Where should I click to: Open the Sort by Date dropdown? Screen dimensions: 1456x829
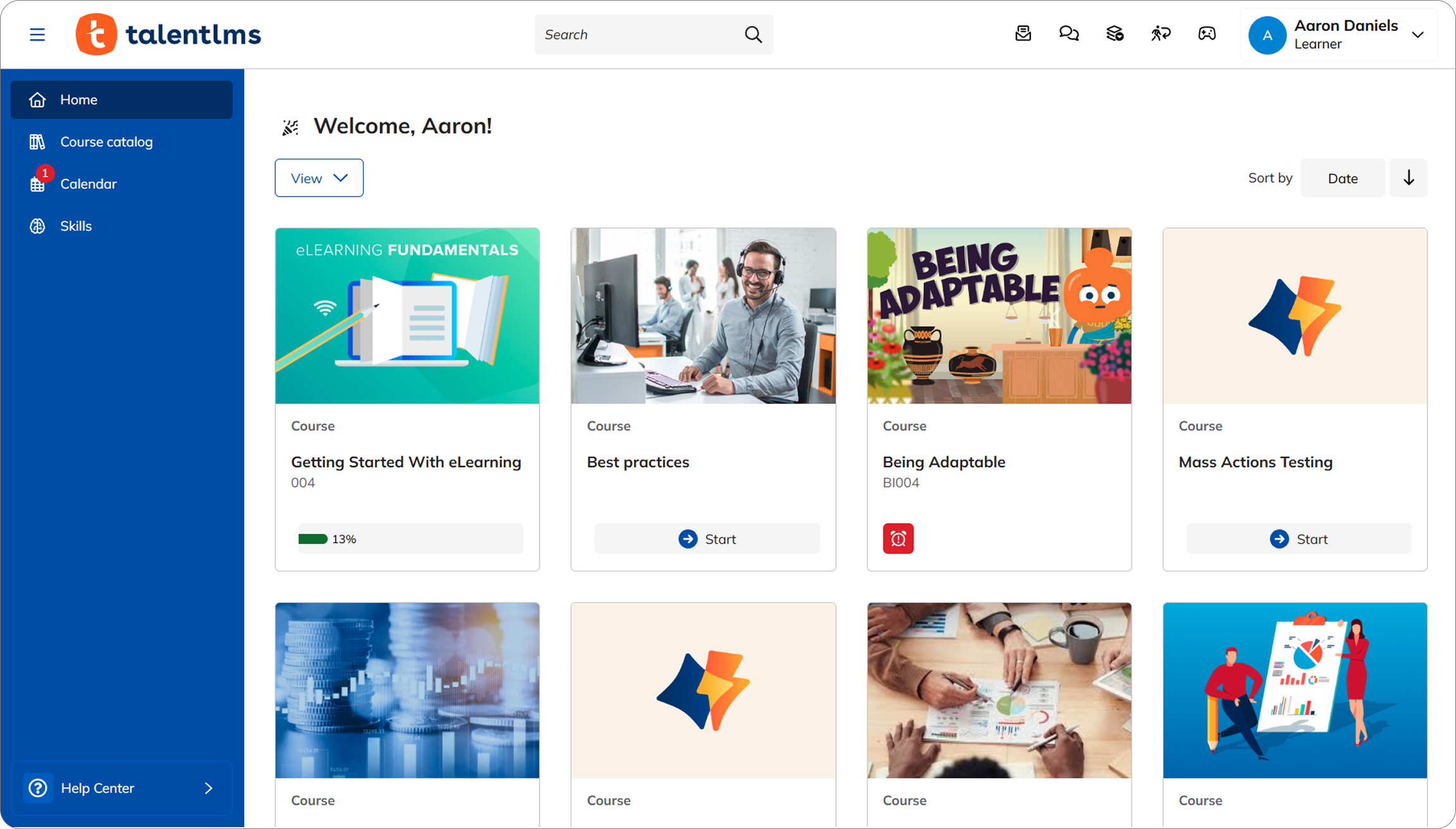[1342, 178]
